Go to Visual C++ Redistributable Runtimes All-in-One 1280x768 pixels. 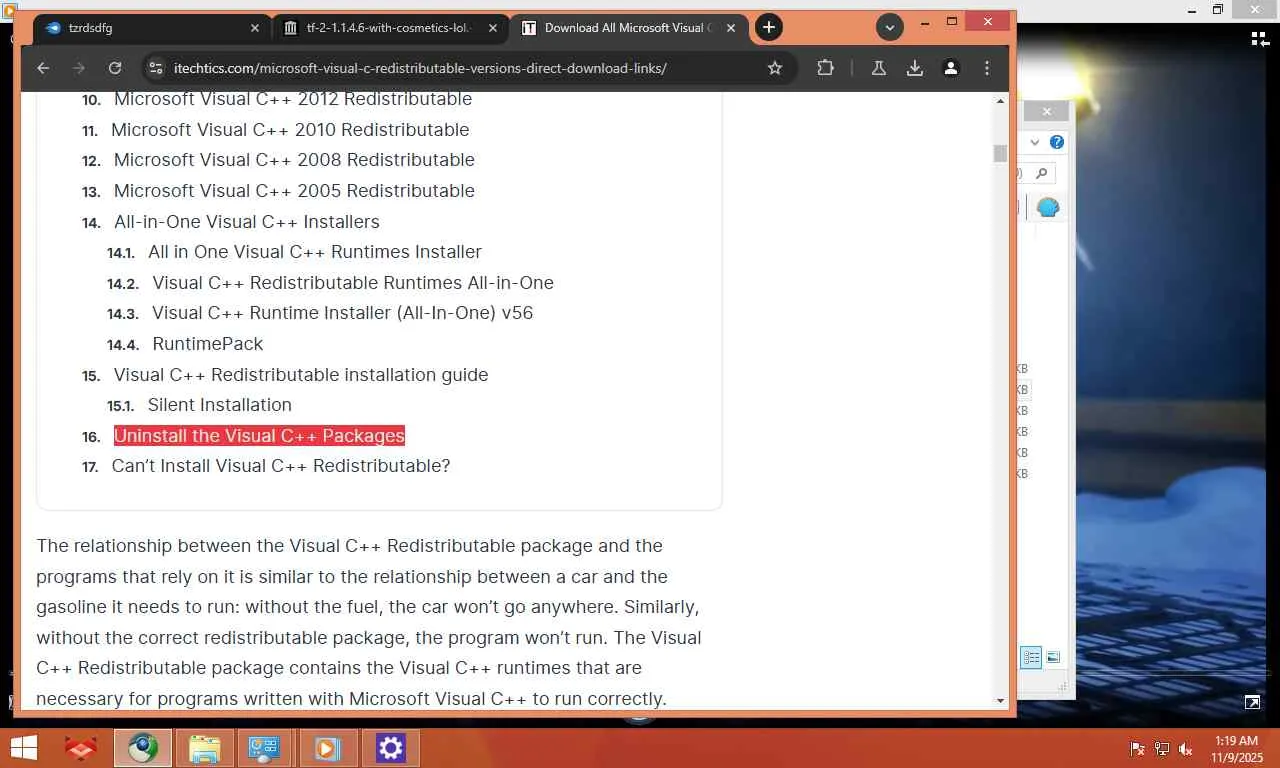tap(353, 283)
